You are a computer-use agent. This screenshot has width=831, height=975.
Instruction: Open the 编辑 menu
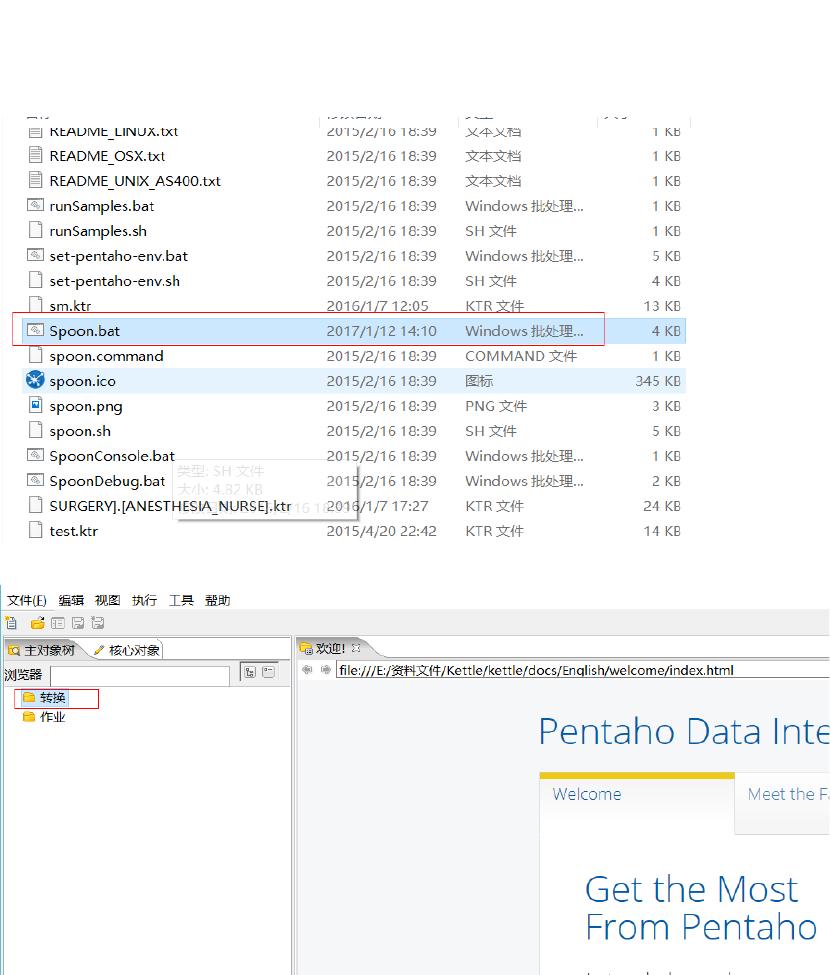tap(71, 600)
